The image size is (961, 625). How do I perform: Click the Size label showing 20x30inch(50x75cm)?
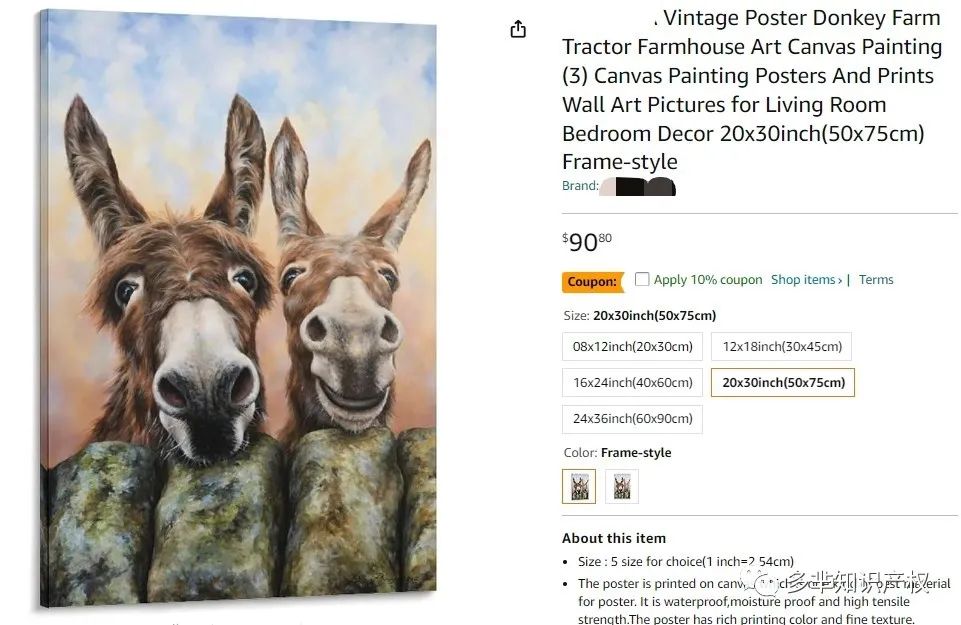point(639,316)
